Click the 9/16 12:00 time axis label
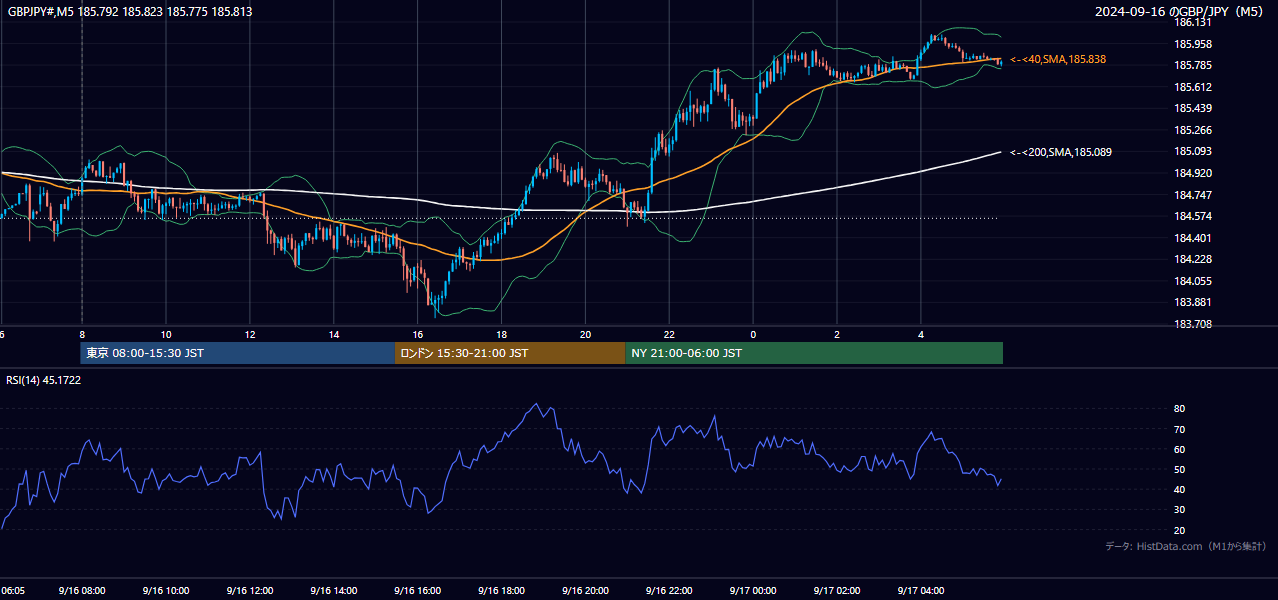The height and width of the screenshot is (600, 1278). [x=249, y=591]
